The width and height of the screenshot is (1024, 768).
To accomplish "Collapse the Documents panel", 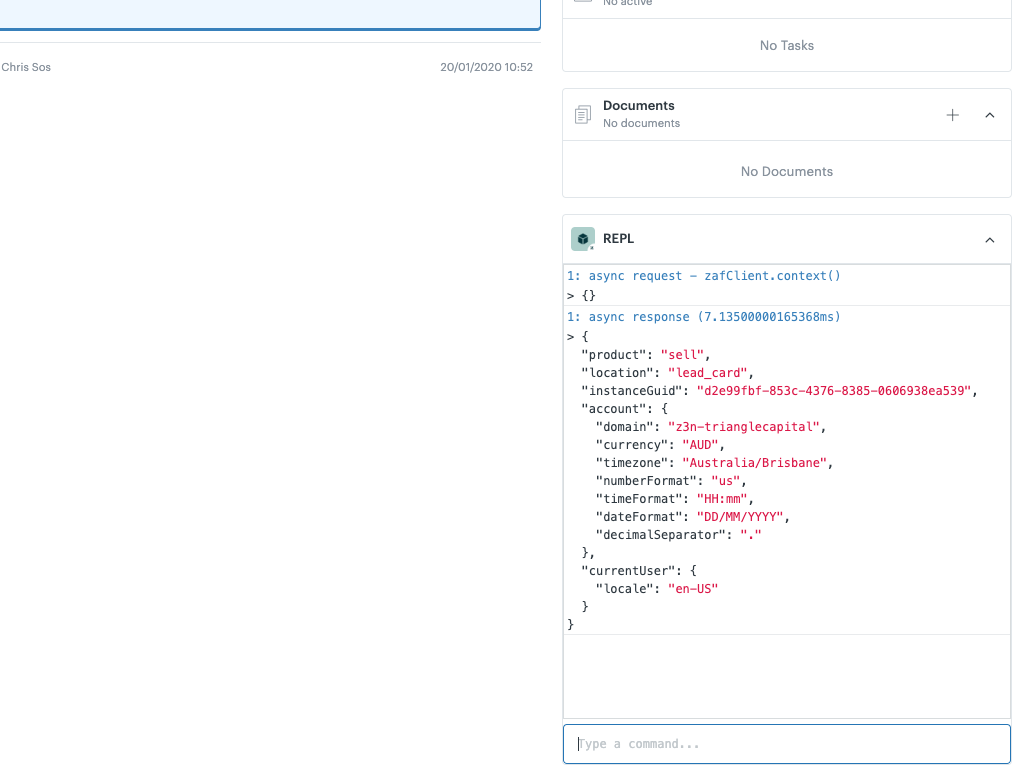I will (x=989, y=115).
